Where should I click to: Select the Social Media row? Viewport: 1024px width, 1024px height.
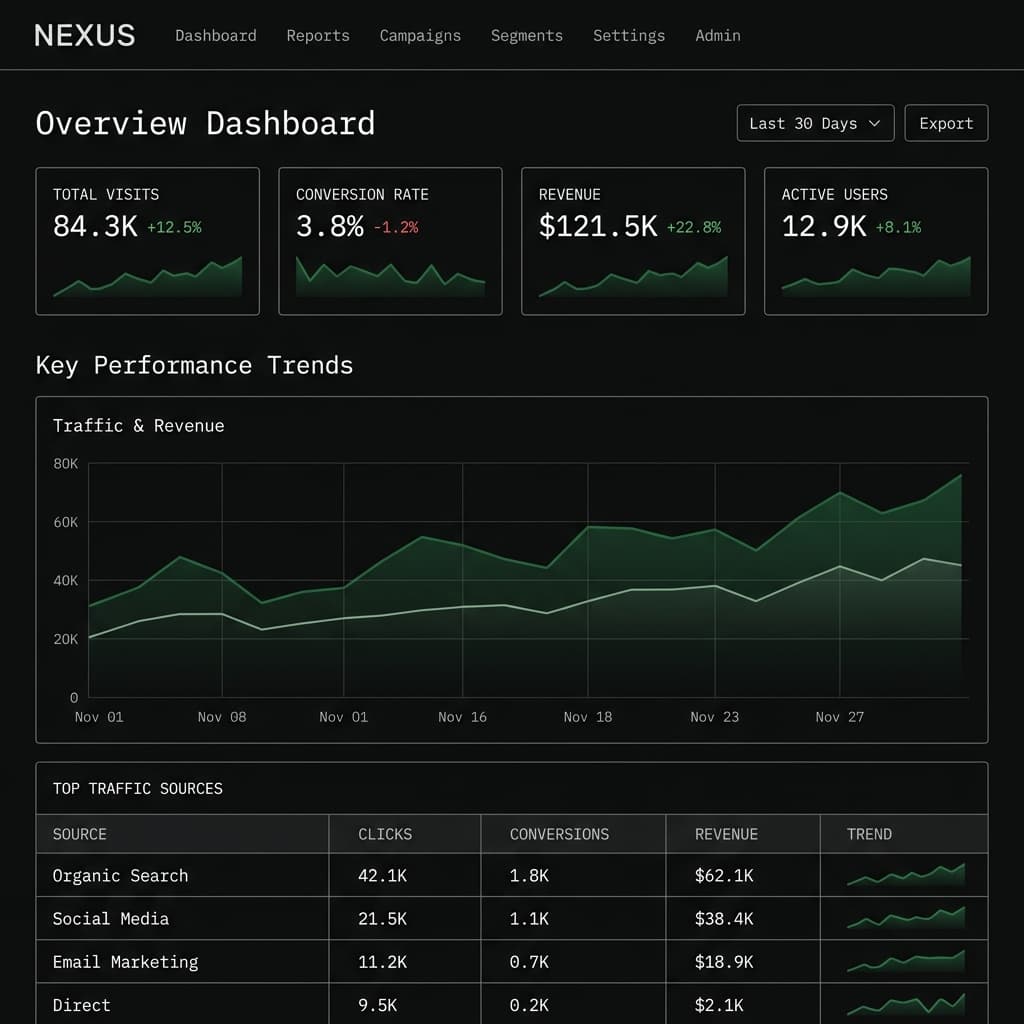click(512, 918)
